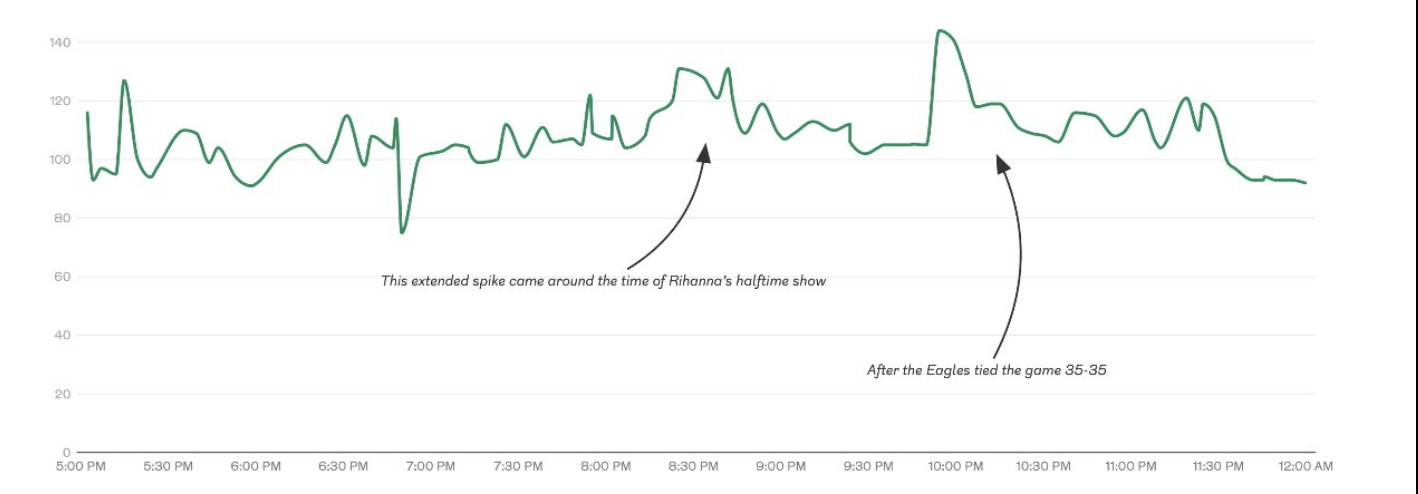Click the highest peak of the green line

[940, 31]
